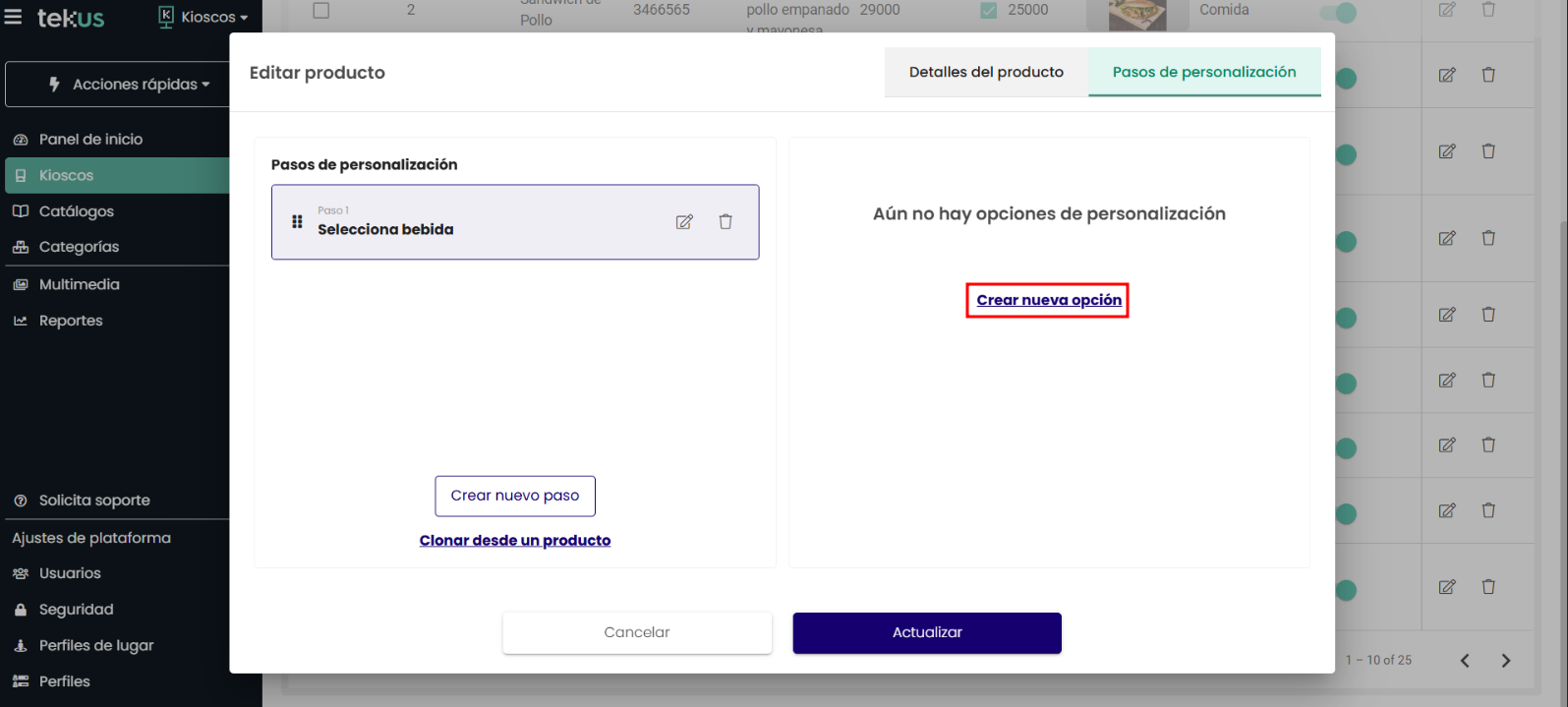Toggle the top row's active switch
Screen dimensions: 1568x707
coord(1339,13)
